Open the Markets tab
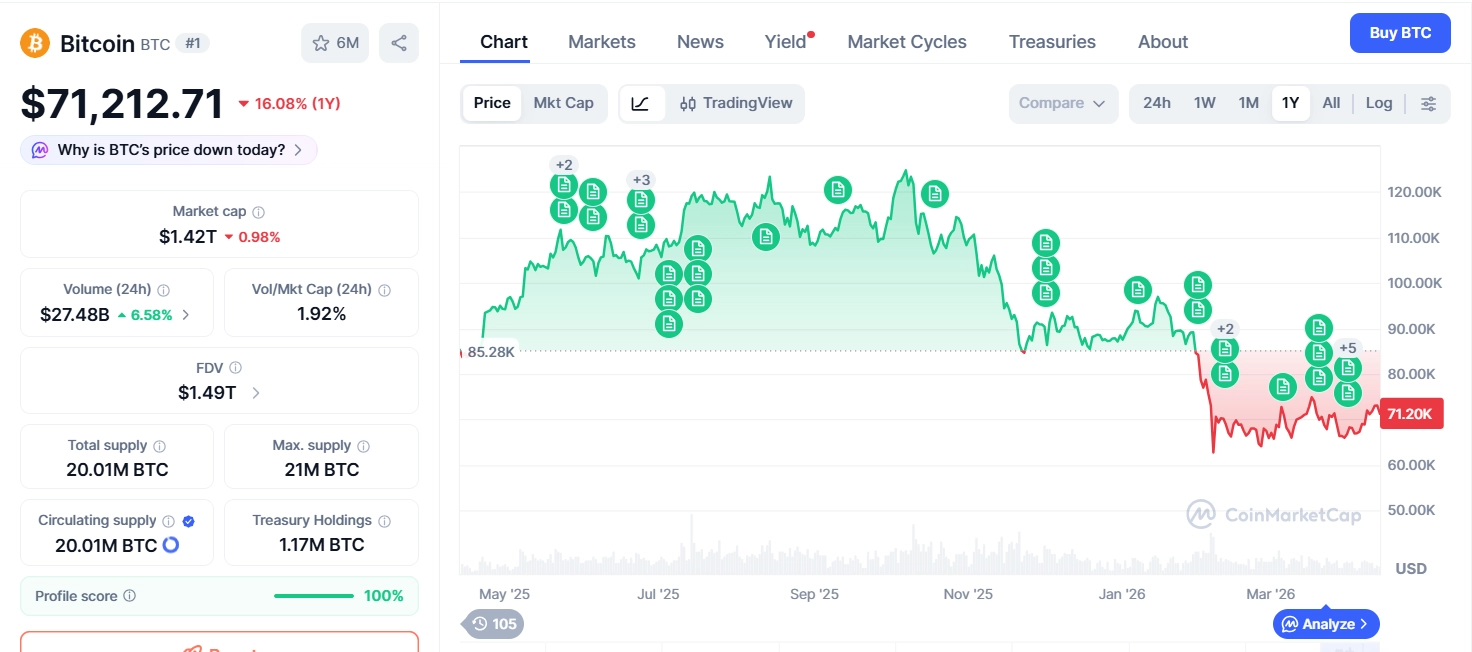 602,42
